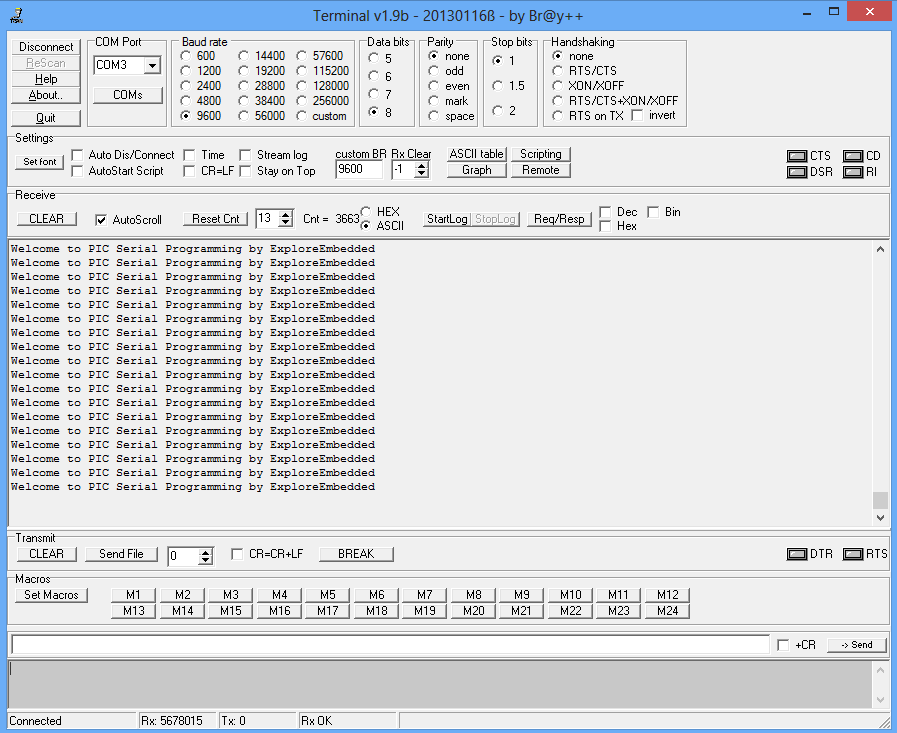Viewport: 897px width, 733px height.
Task: Click the CD status indicator LED
Action: [x=852, y=156]
